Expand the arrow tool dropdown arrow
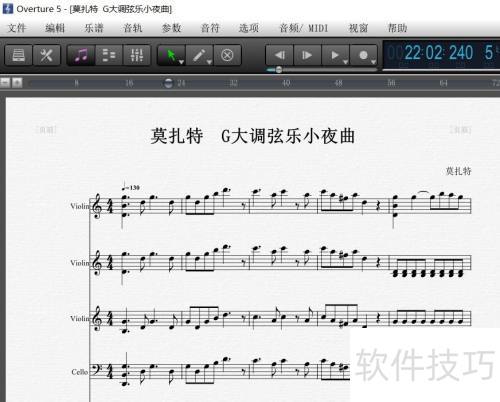Image resolution: width=500 pixels, height=402 pixels. click(181, 62)
